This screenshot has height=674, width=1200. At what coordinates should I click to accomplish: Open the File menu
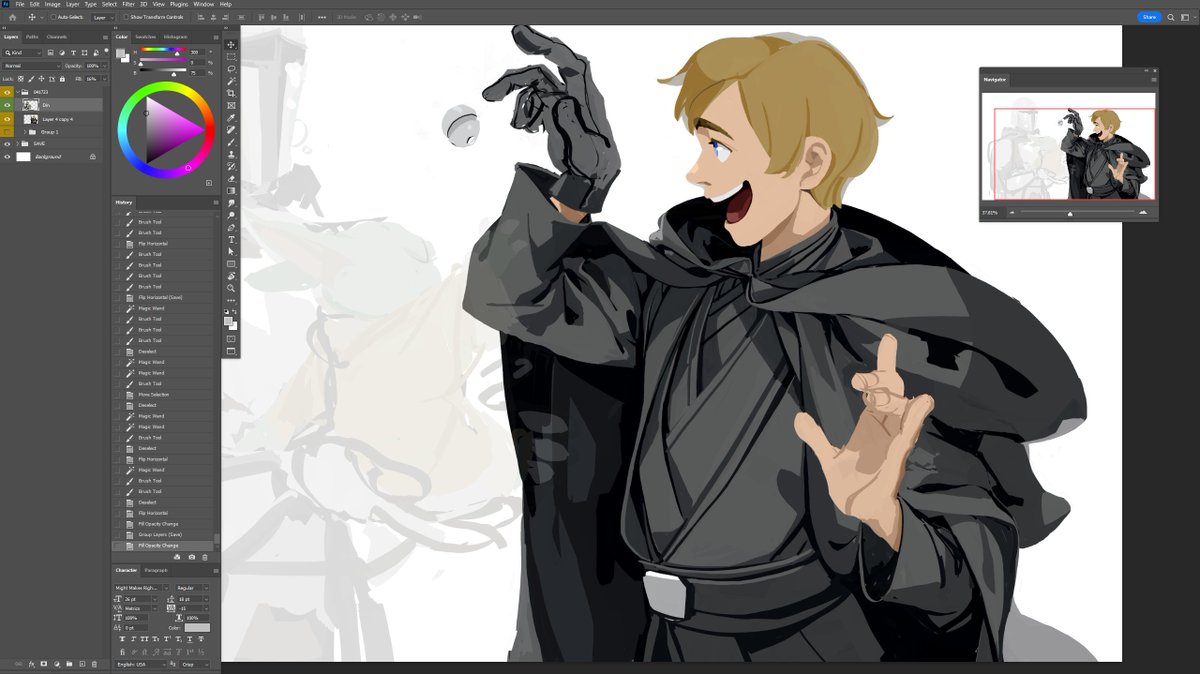[20, 4]
